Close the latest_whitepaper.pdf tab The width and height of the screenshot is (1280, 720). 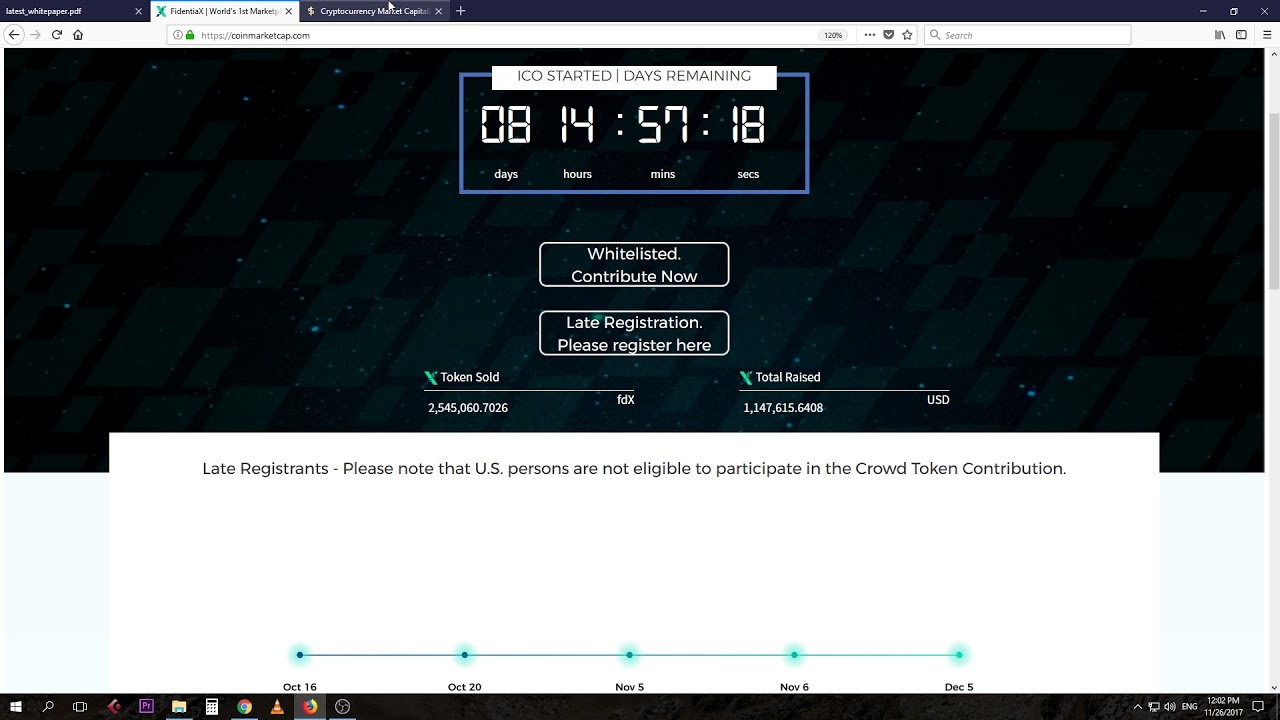click(139, 11)
